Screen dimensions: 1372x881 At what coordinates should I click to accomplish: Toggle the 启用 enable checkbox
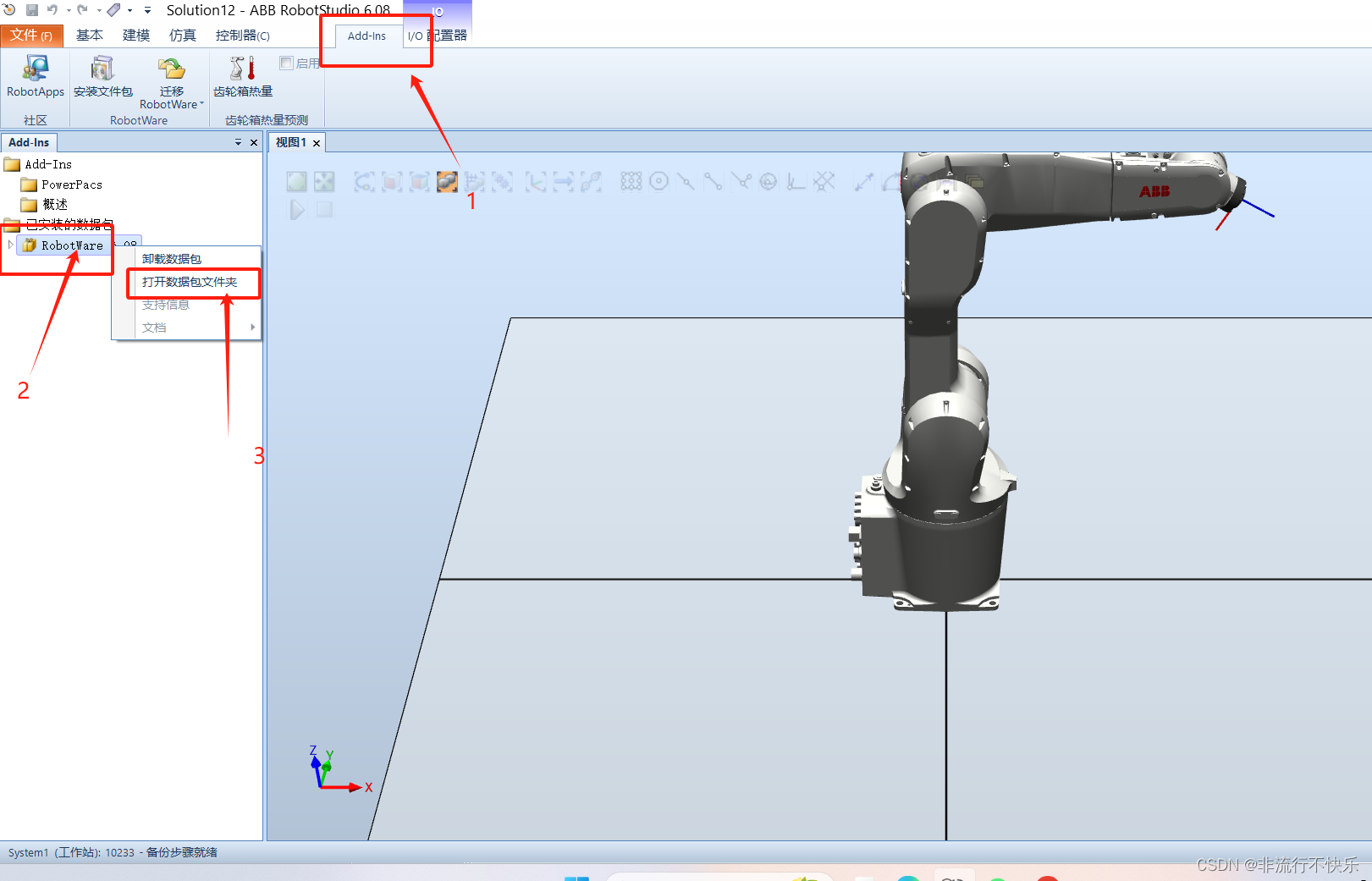pyautogui.click(x=287, y=63)
